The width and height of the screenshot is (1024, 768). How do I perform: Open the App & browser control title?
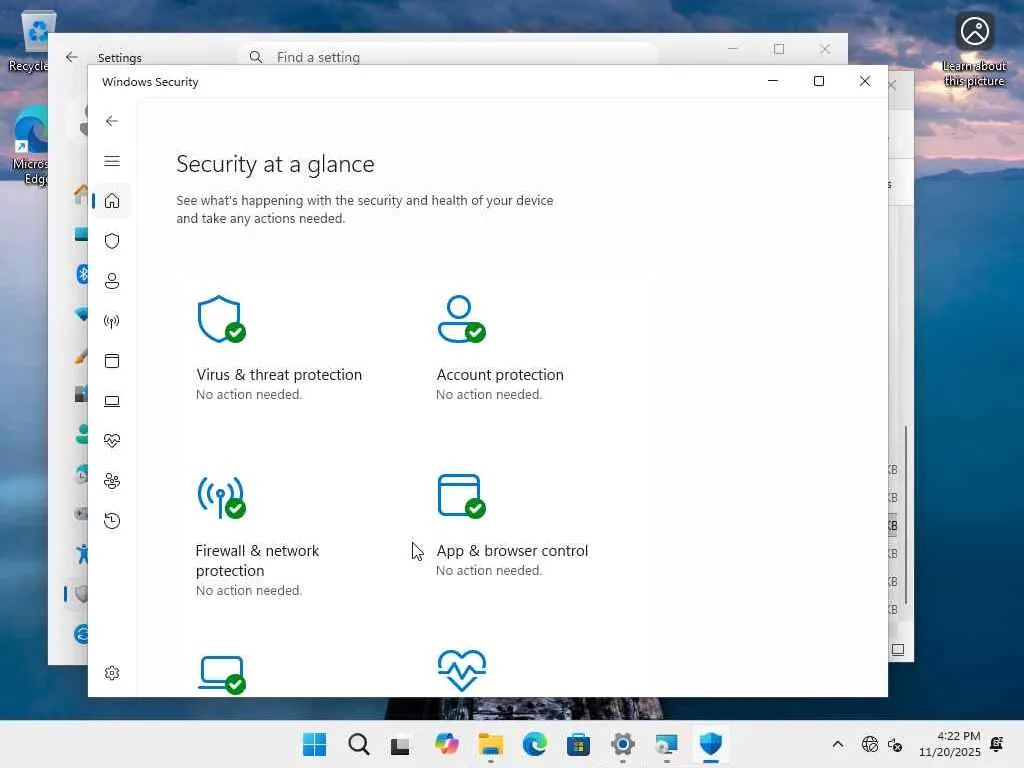[512, 551]
